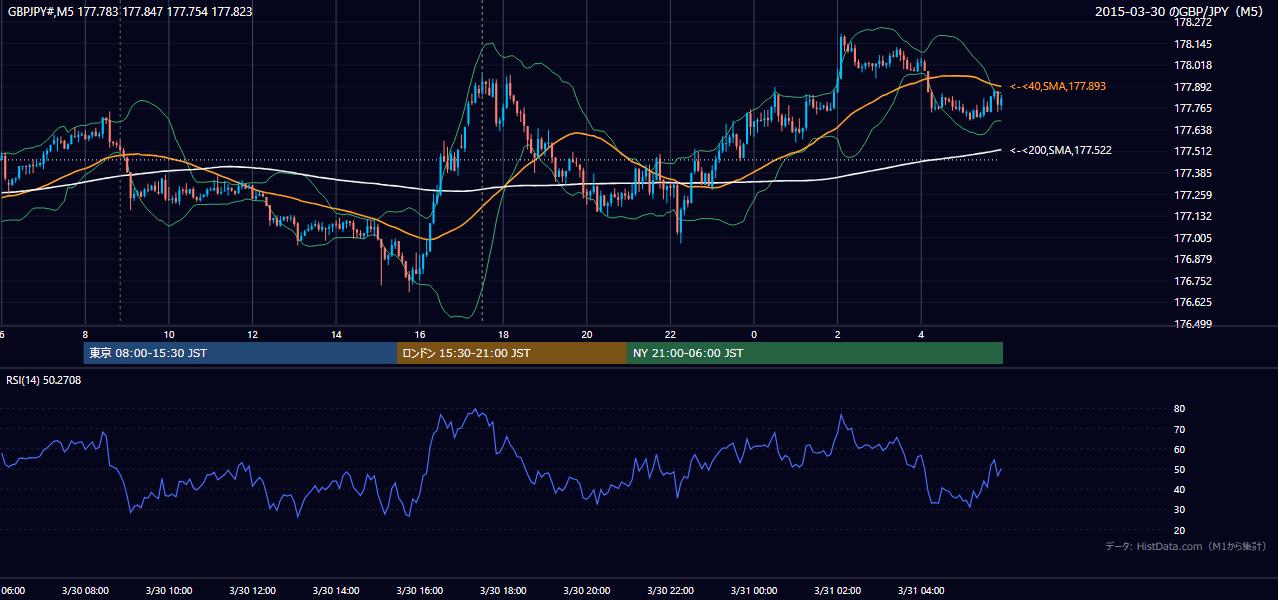Click hour label 12 under the price chart
The width and height of the screenshot is (1278, 600).
point(252,335)
